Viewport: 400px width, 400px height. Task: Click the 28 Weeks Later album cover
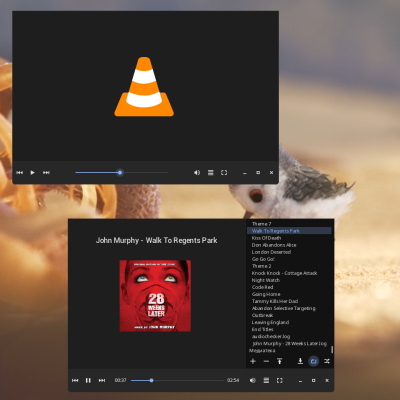pos(155,296)
